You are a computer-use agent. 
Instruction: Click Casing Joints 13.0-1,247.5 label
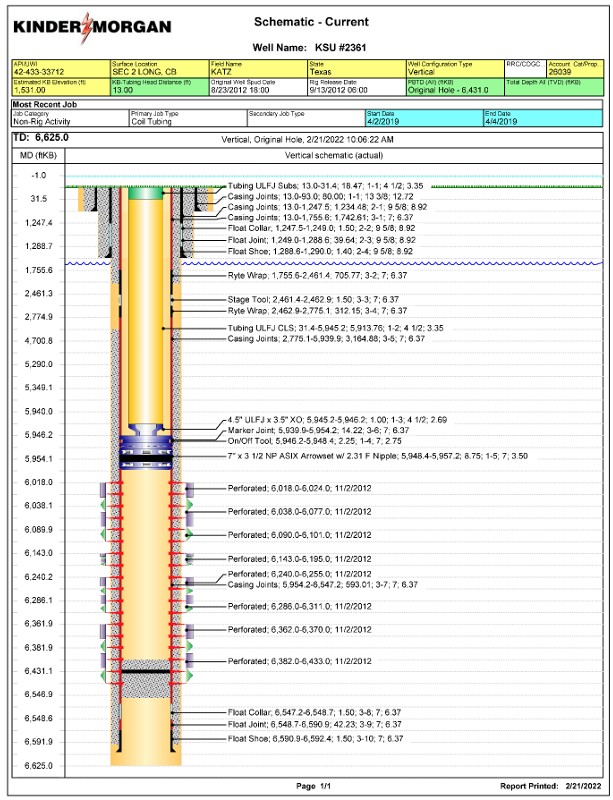tap(327, 207)
